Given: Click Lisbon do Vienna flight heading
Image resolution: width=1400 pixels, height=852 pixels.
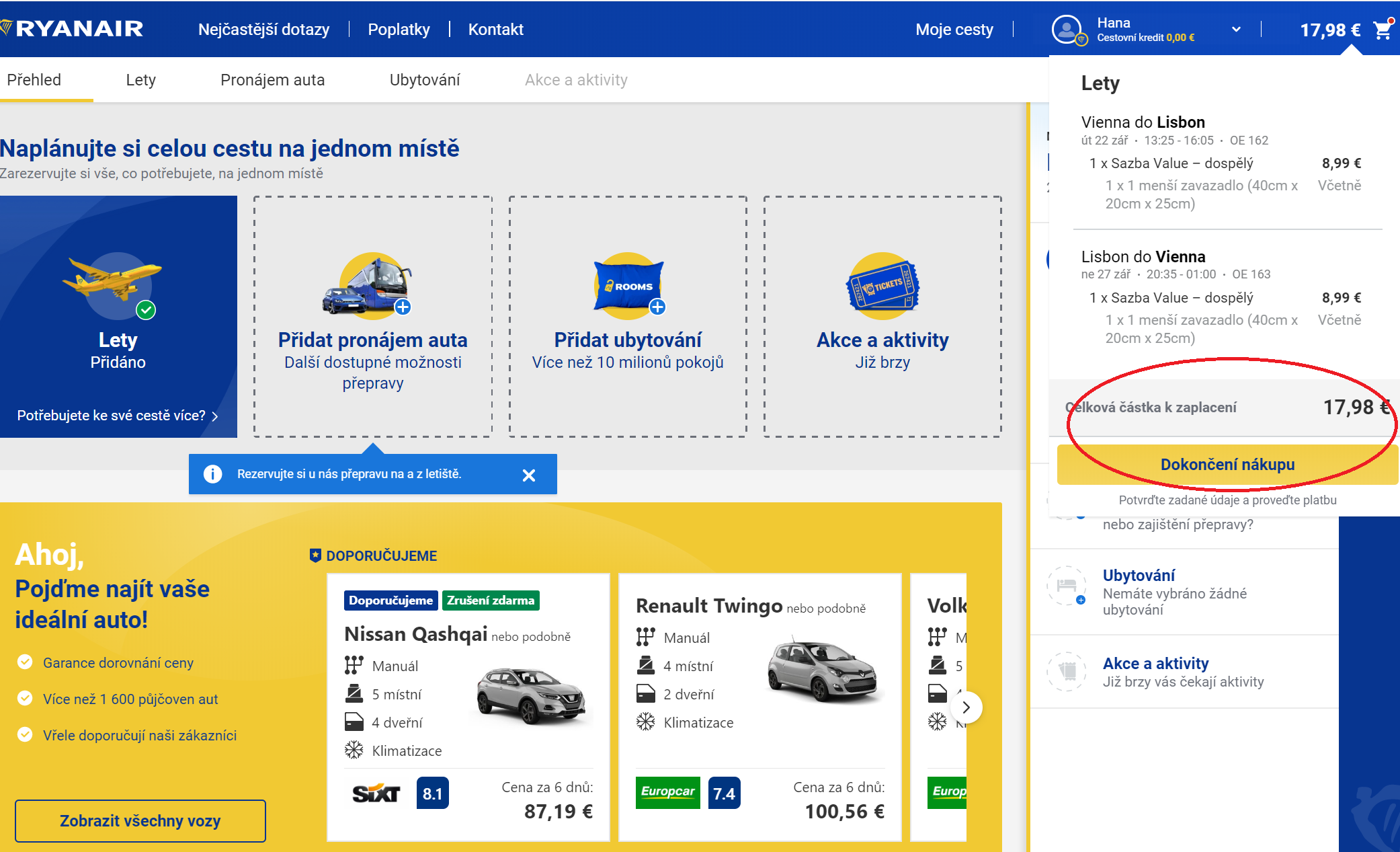Looking at the screenshot, I should click(1143, 257).
